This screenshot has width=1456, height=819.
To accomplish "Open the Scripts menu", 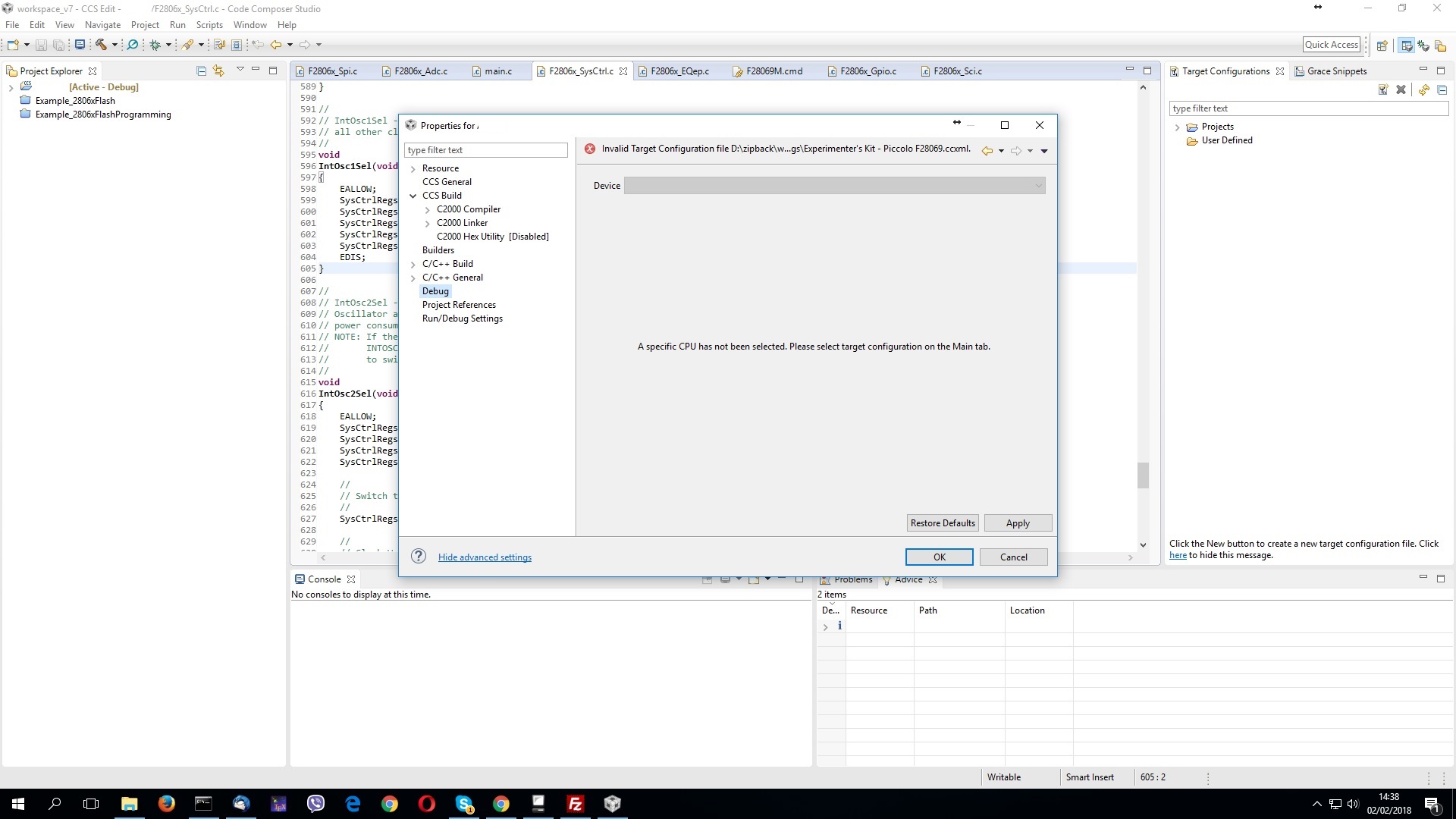I will pyautogui.click(x=209, y=25).
